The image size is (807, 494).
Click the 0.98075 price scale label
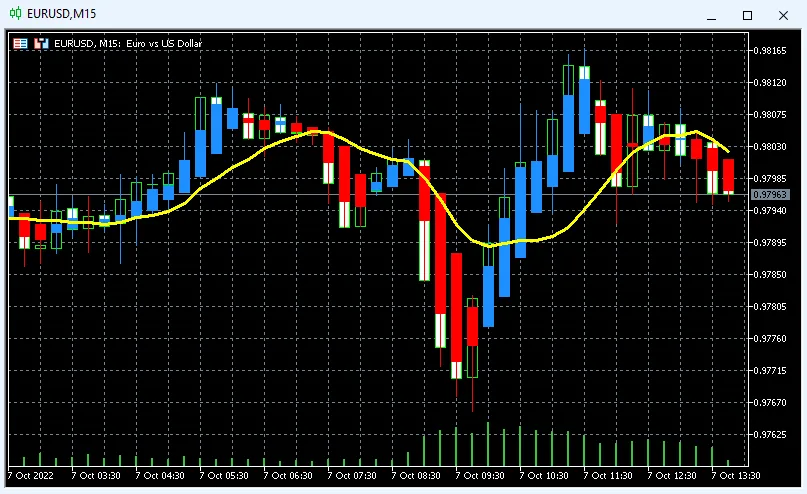[x=770, y=114]
